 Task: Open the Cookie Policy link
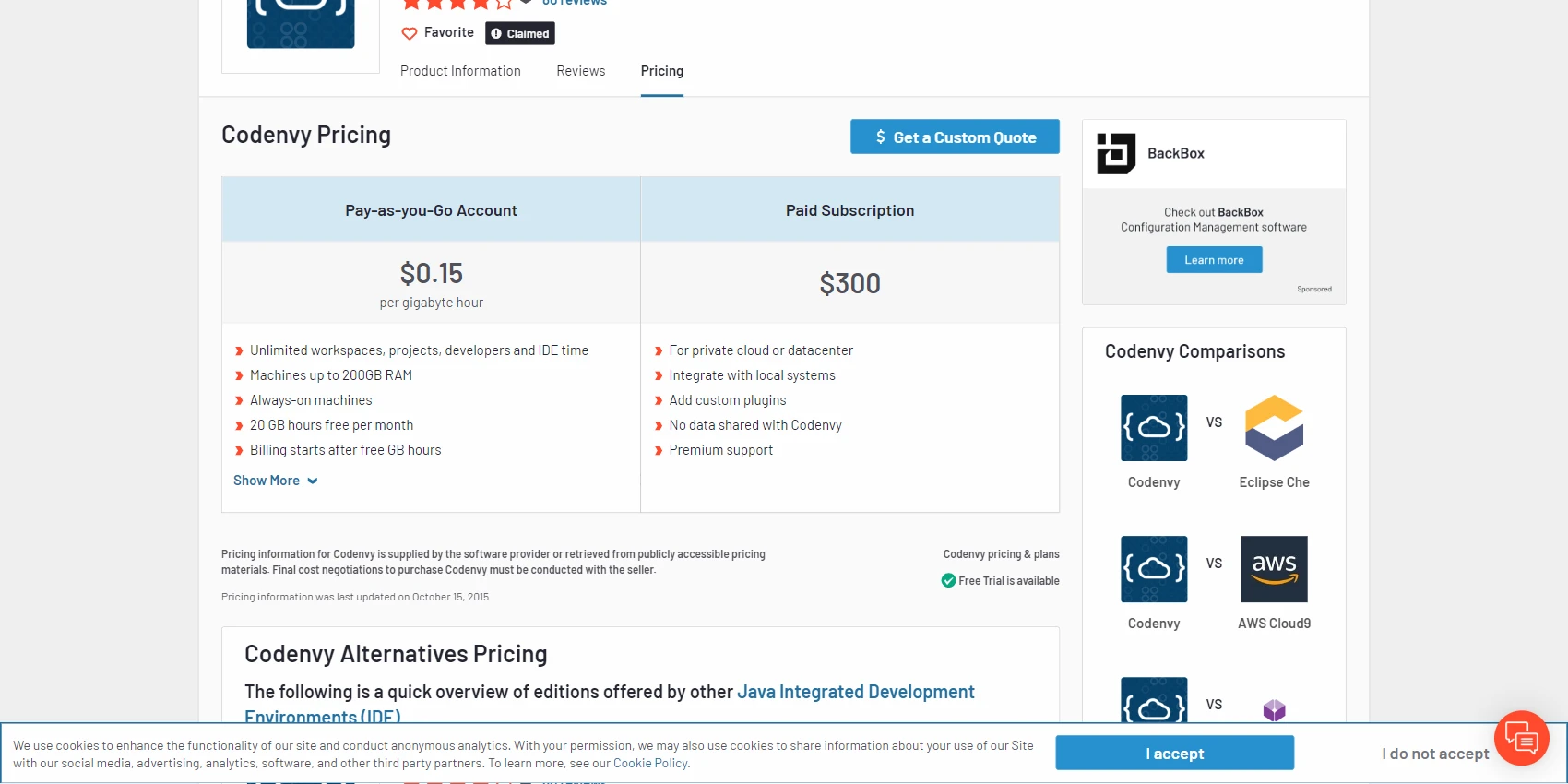650,763
